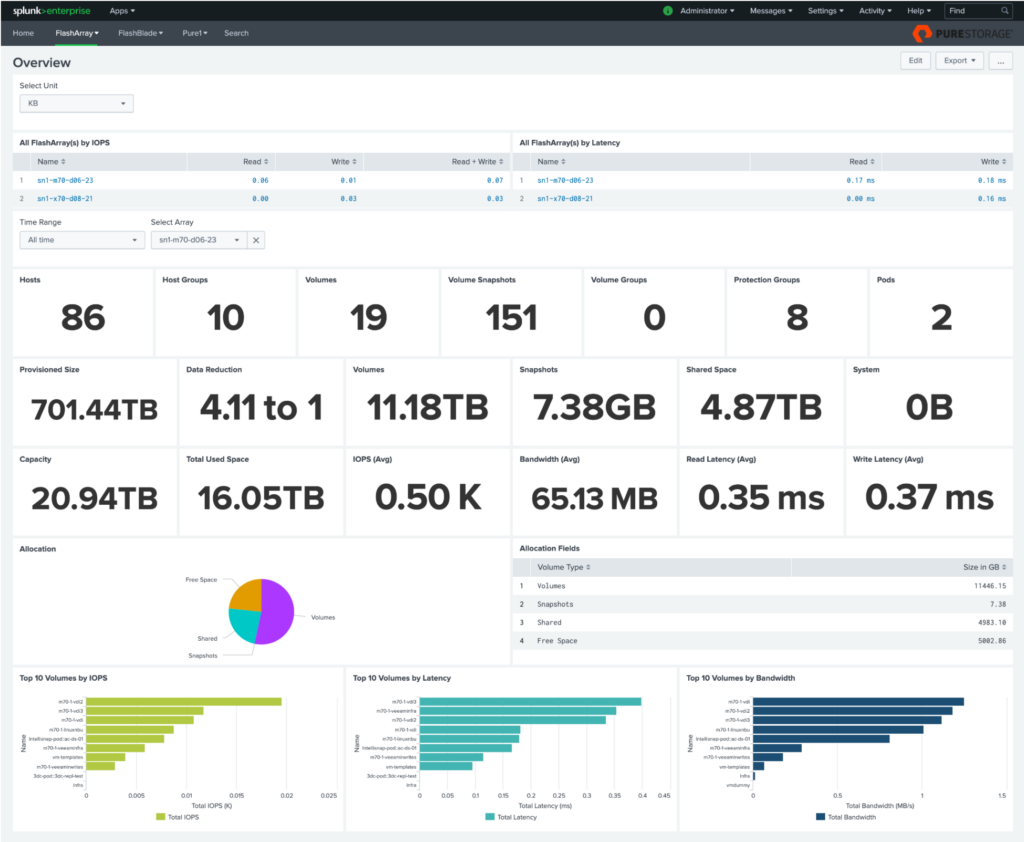
Task: Click the Total Used Space 16.05TB value
Action: pyautogui.click(x=261, y=498)
